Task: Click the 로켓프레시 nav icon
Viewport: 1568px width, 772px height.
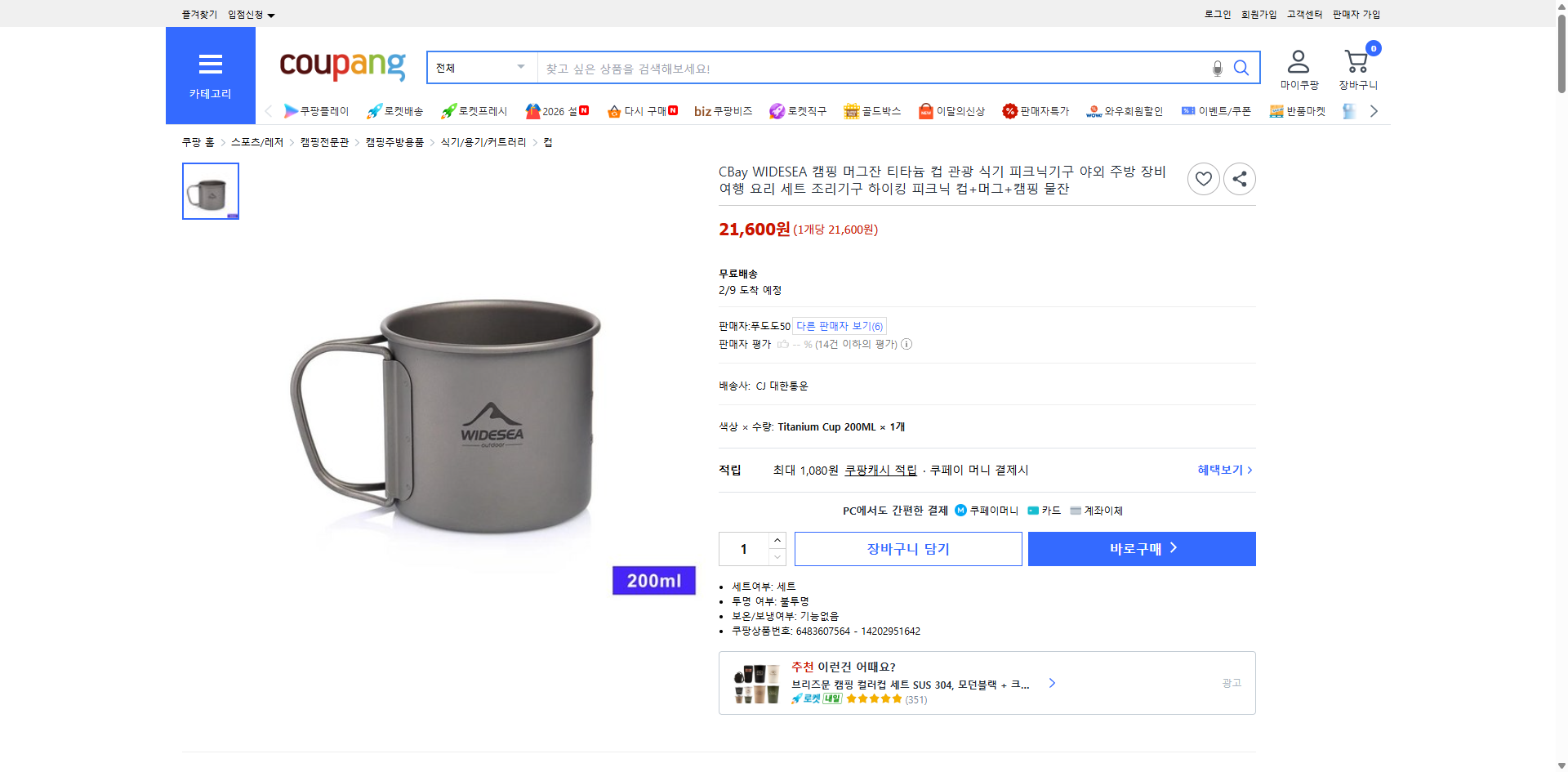Action: click(448, 110)
